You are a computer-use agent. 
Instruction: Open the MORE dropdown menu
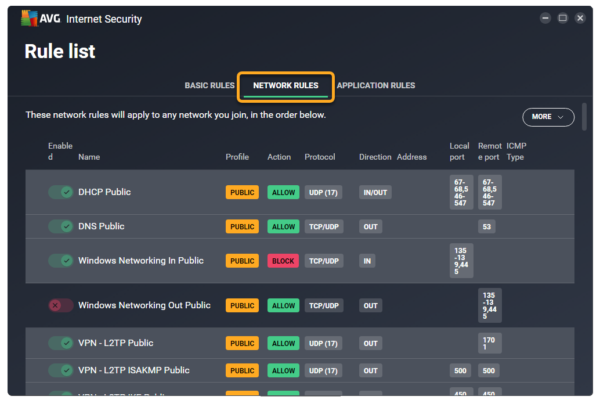548,117
